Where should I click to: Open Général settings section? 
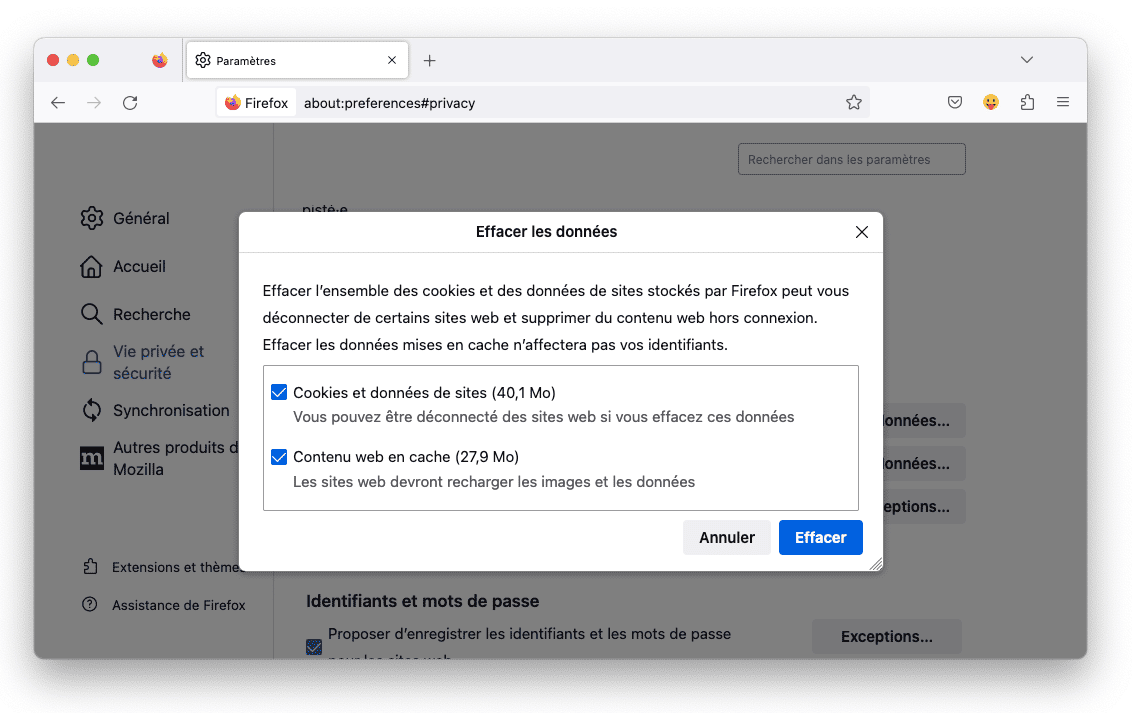pyautogui.click(x=140, y=218)
